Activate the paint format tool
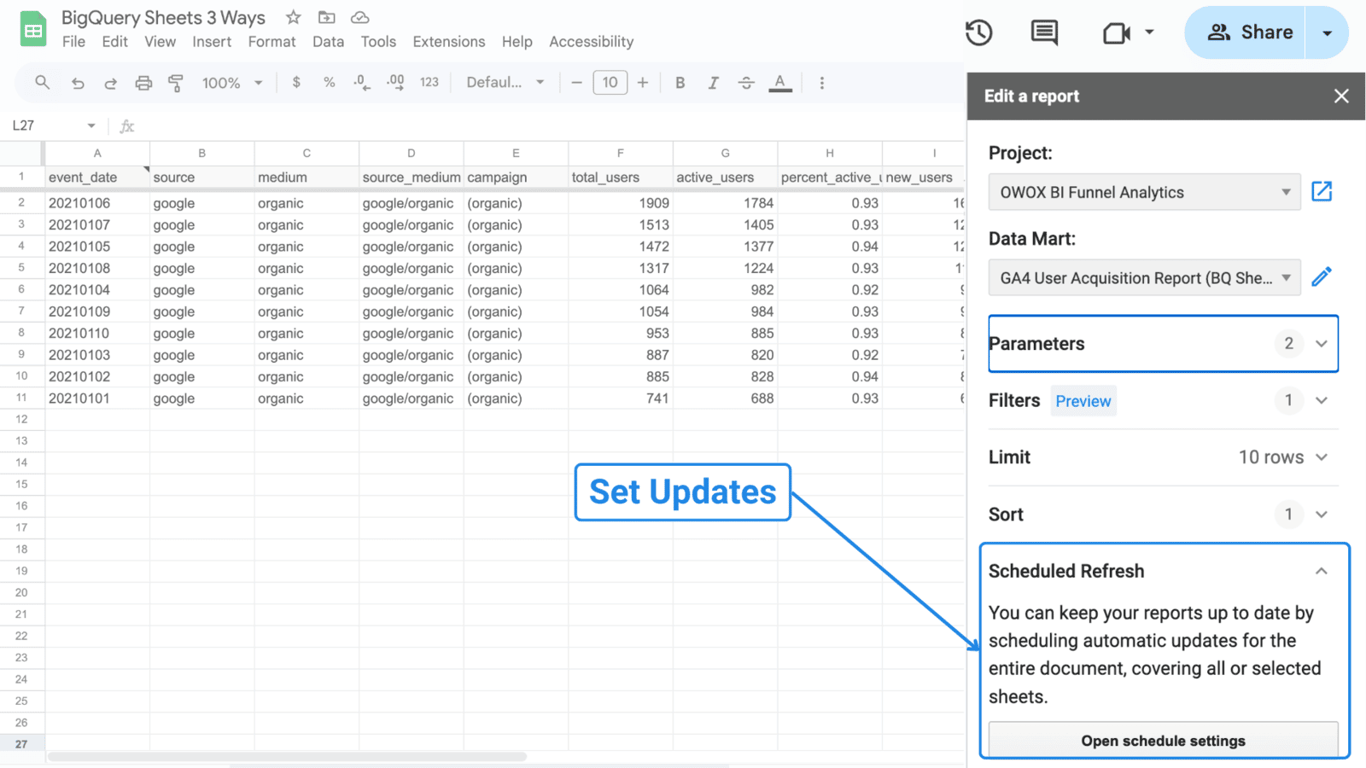1366x768 pixels. pos(176,83)
